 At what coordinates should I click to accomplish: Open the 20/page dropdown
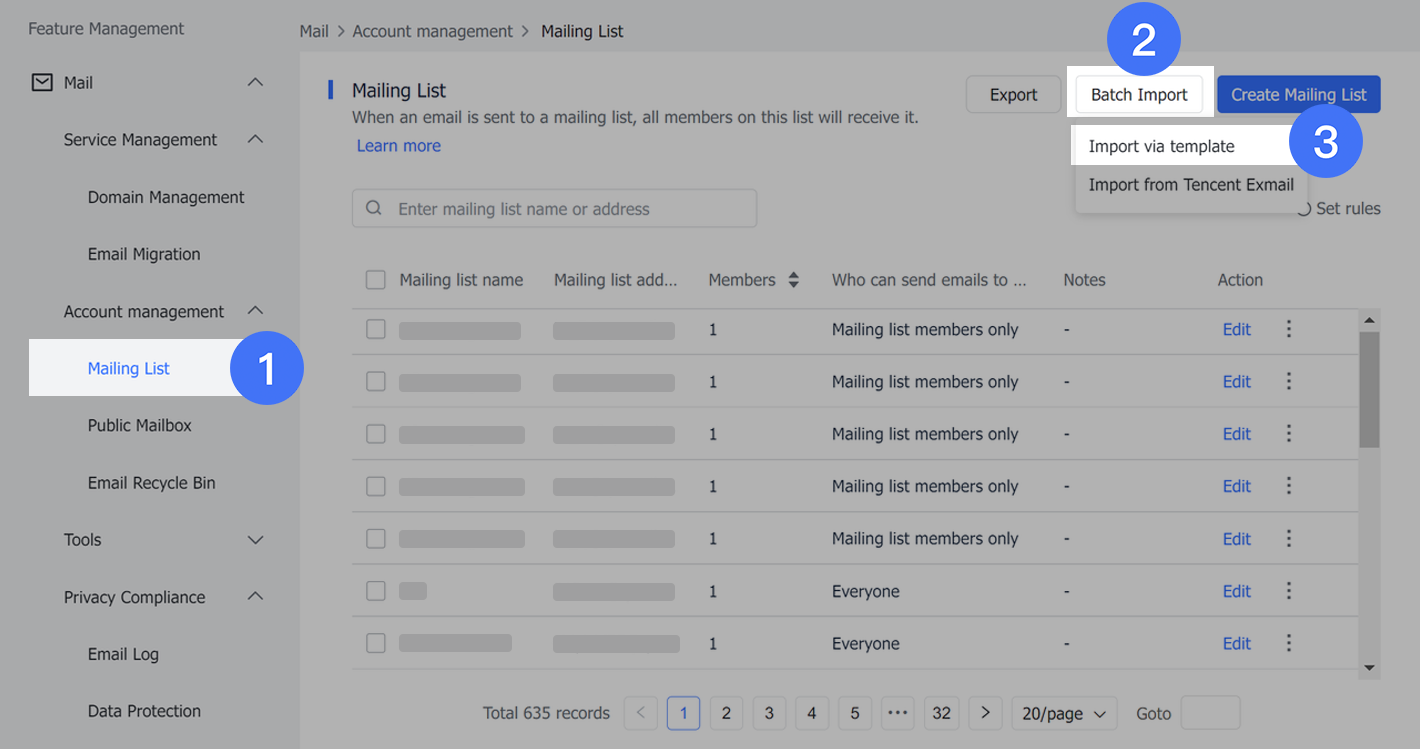pos(1064,713)
